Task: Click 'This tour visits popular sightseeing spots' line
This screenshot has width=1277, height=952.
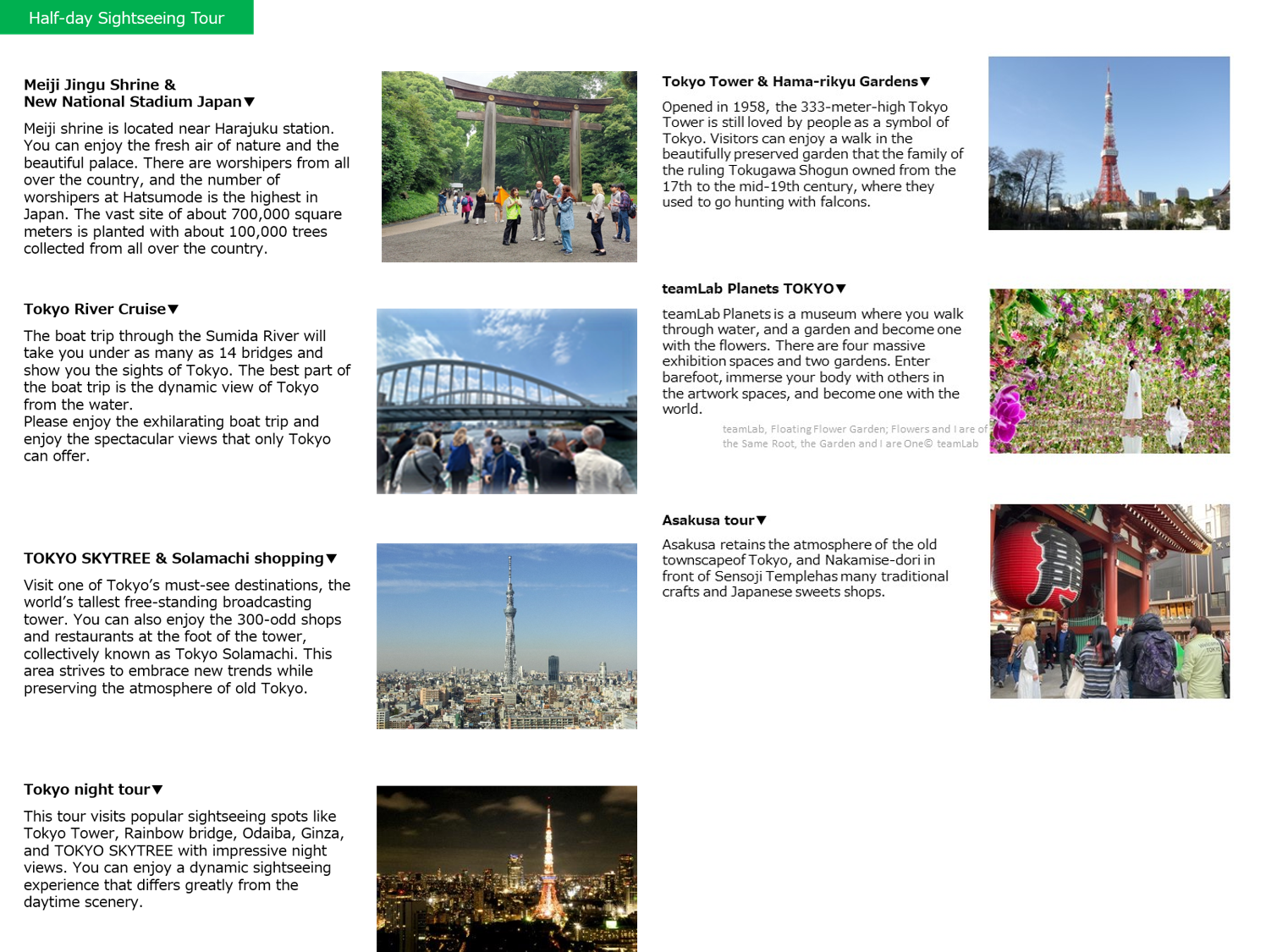Action: tap(179, 817)
